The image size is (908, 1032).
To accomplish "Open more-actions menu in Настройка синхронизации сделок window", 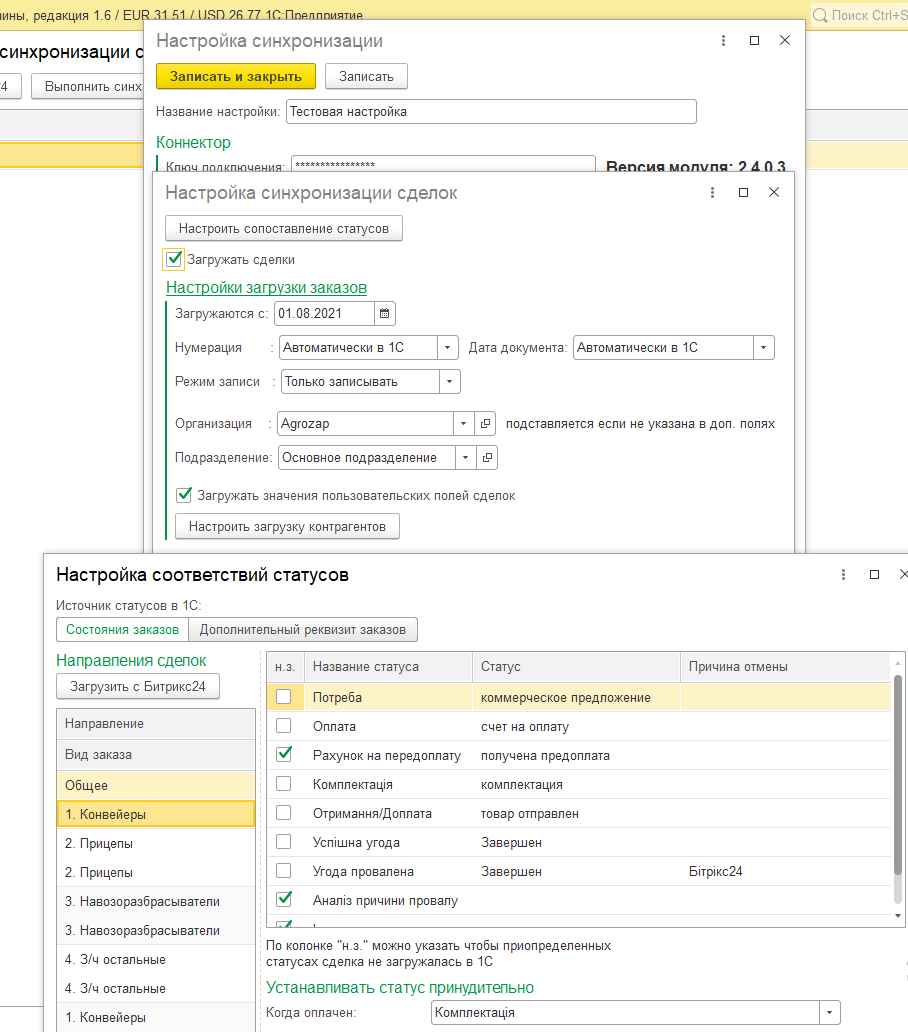I will [x=712, y=193].
